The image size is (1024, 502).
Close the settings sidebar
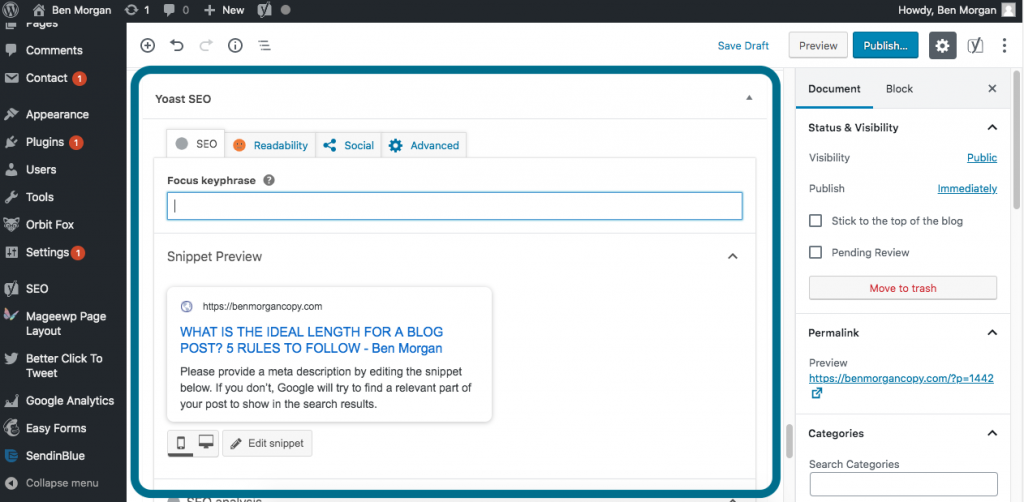[x=992, y=89]
